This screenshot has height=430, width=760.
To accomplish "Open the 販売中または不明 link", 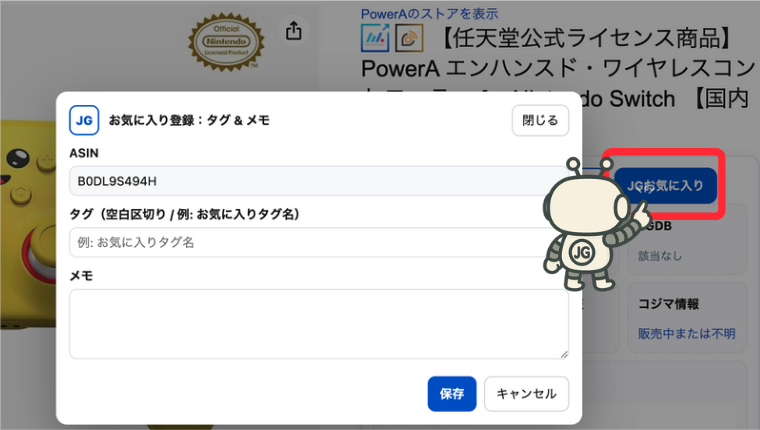I will point(687,333).
